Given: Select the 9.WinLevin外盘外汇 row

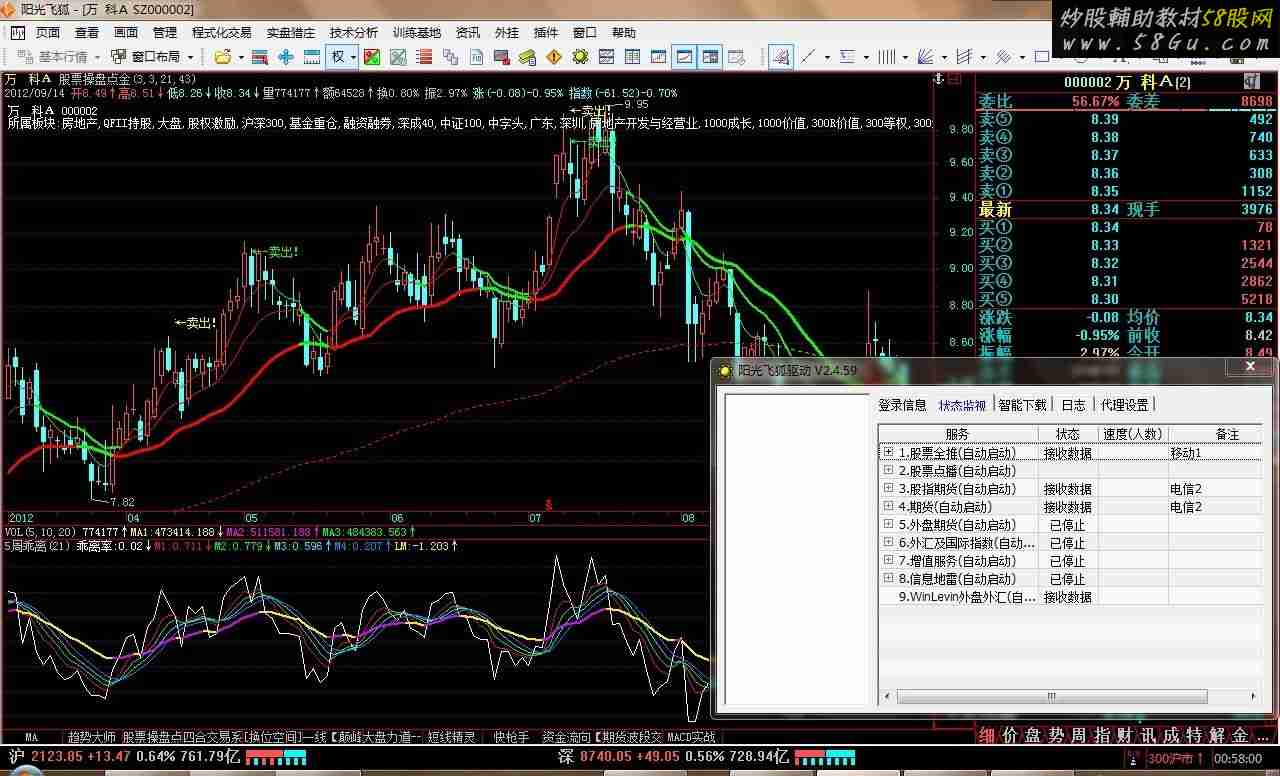Looking at the screenshot, I should click(x=1069, y=597).
